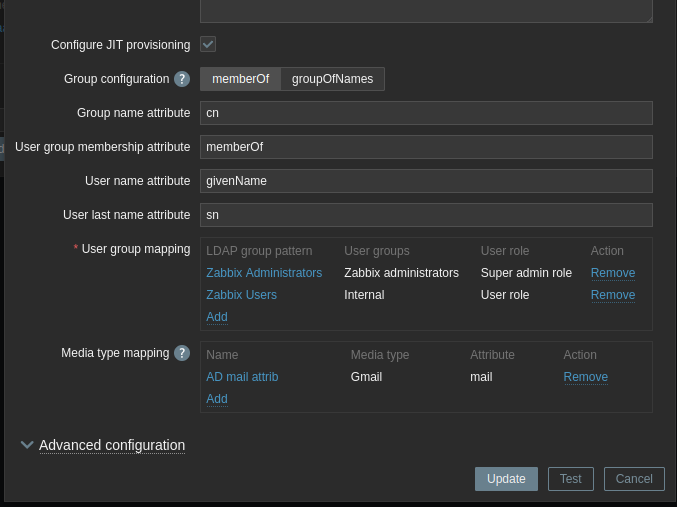
Task: Select memberOf group configuration option
Action: 240,79
